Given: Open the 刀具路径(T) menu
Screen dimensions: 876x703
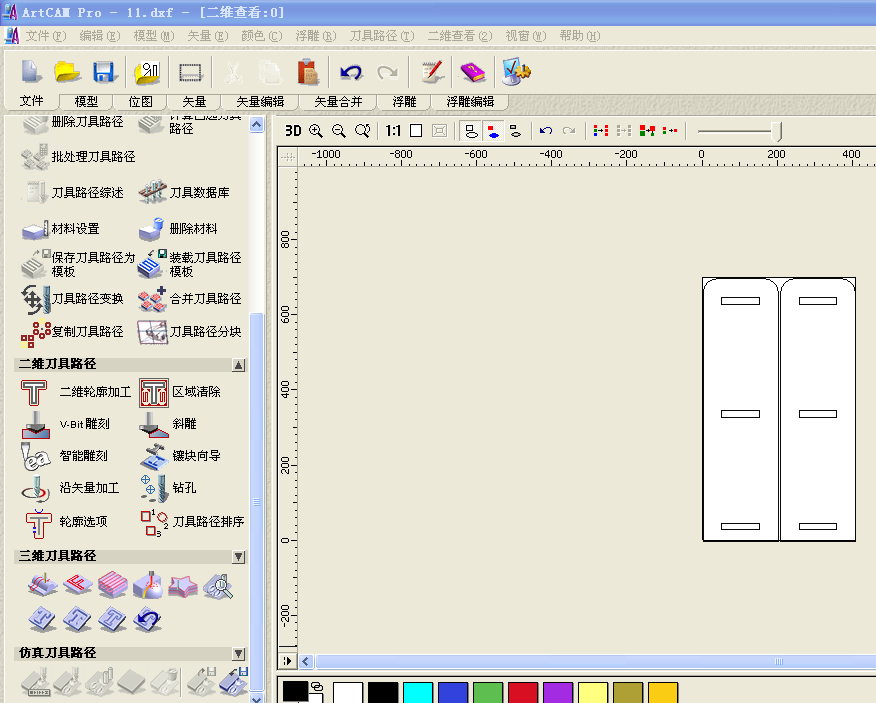Looking at the screenshot, I should [x=382, y=36].
